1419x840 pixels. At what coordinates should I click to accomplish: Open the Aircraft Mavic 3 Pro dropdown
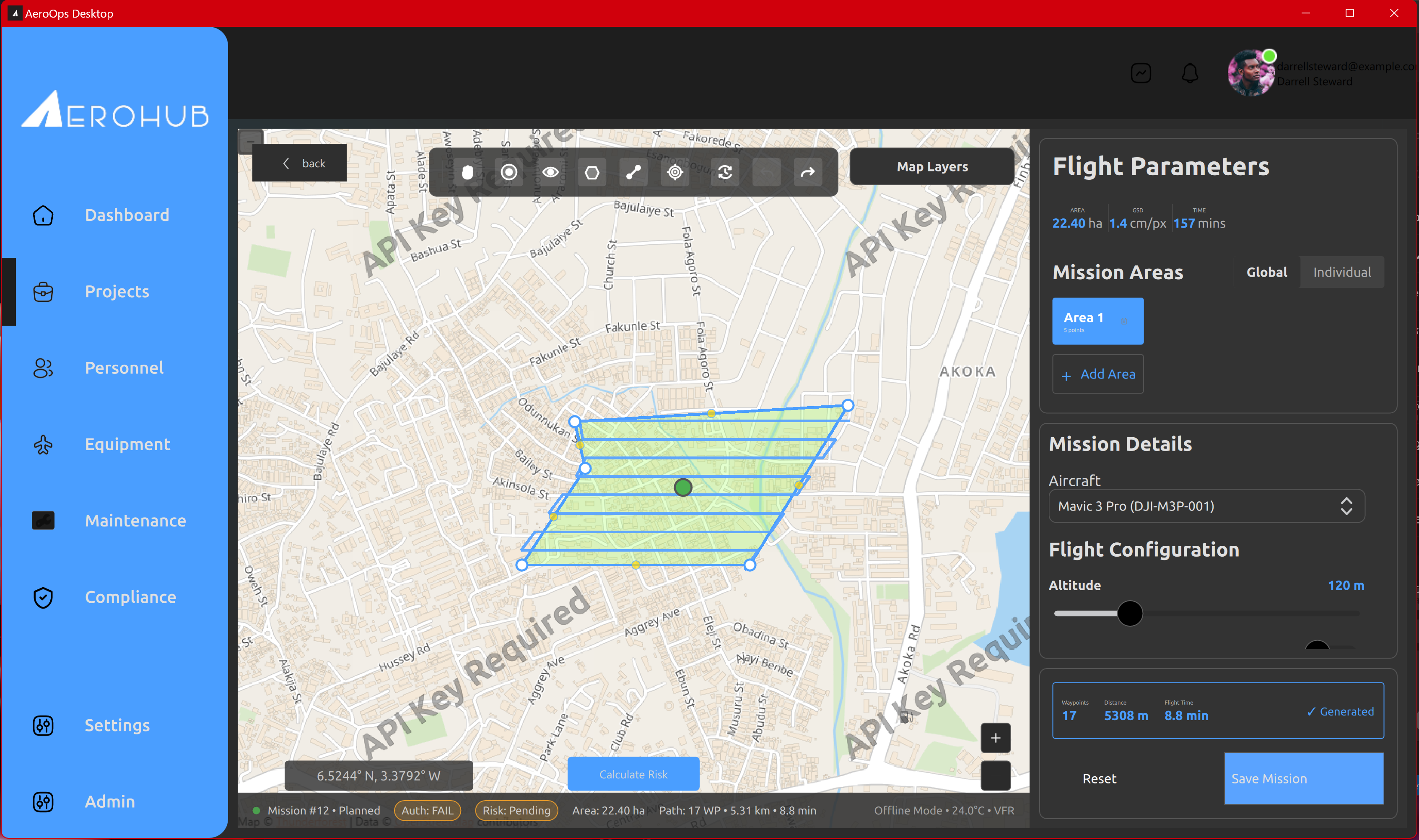1206,506
